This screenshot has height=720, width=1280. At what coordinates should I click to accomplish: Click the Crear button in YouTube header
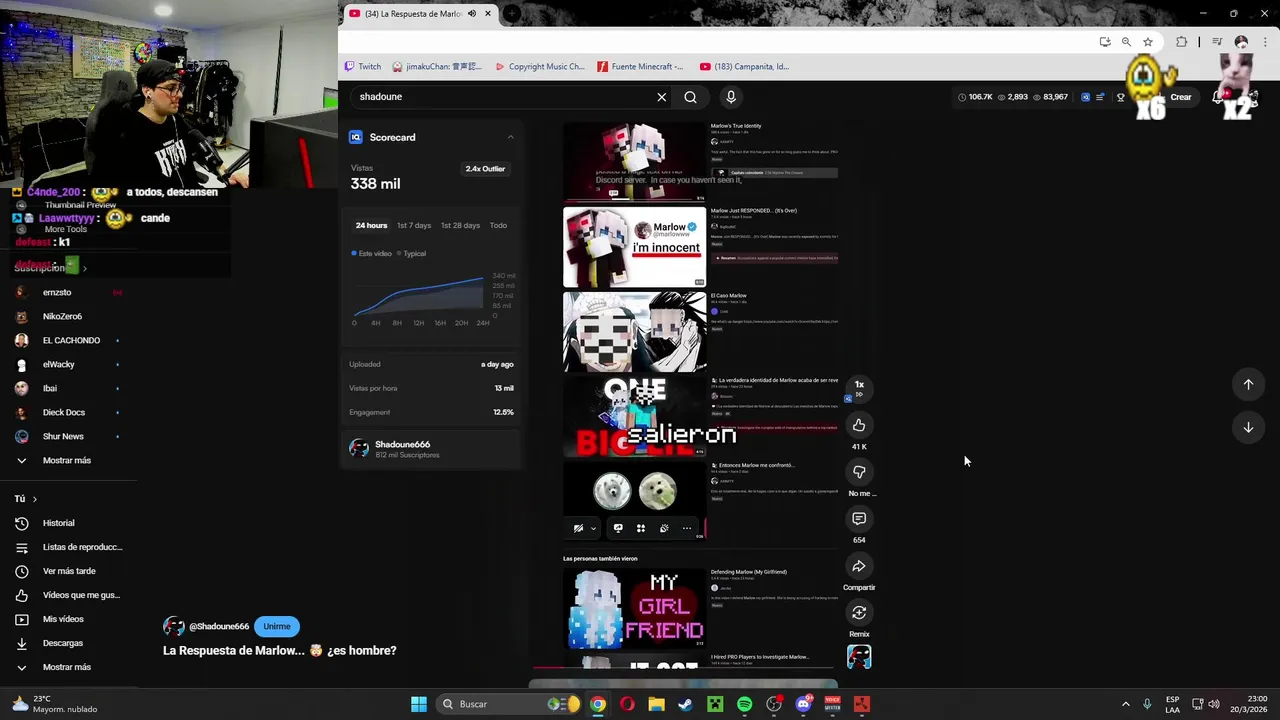pos(1181,97)
